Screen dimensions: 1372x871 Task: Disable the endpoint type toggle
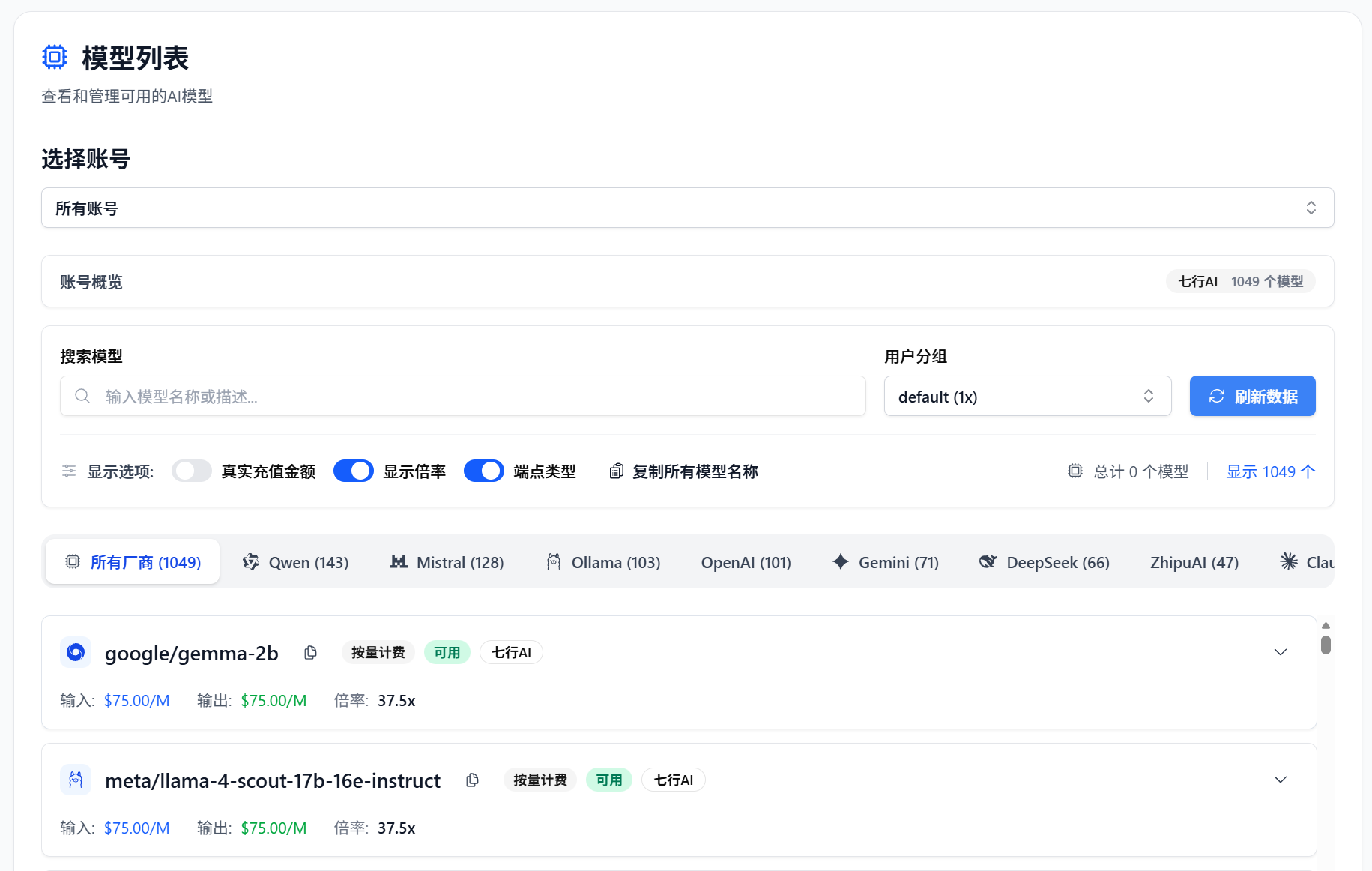coord(484,471)
